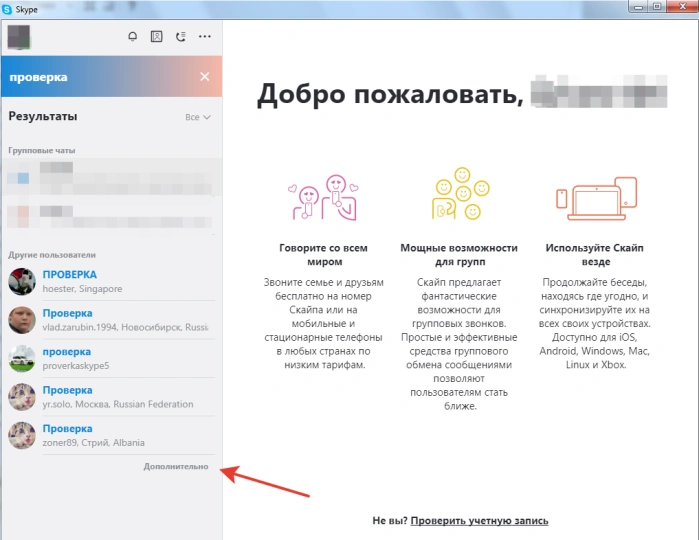Click avatar of vlad.zarubin.1994
Image resolution: width=699 pixels, height=540 pixels.
tap(22, 320)
